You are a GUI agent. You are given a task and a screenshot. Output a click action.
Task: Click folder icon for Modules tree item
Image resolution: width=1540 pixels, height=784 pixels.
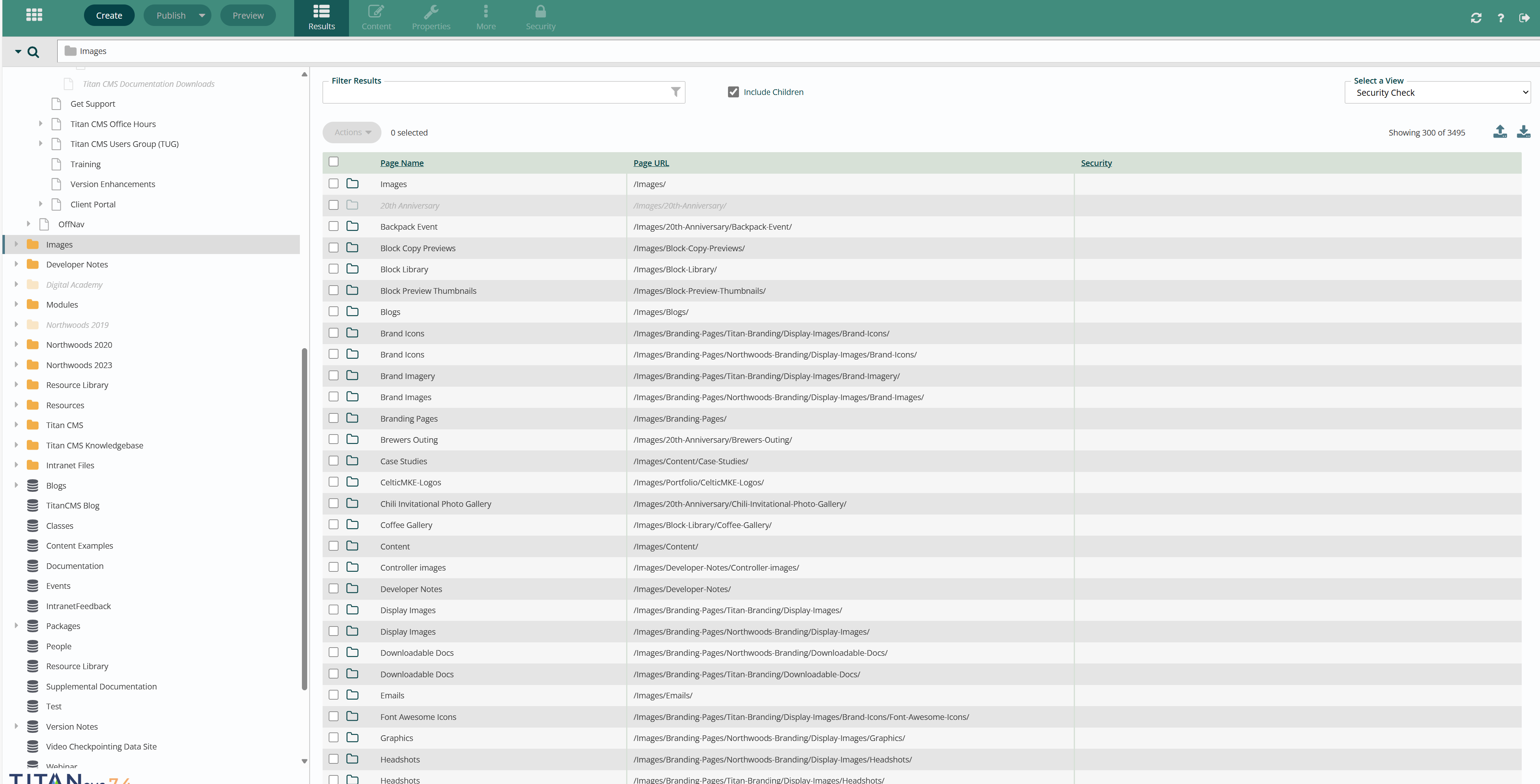coord(33,304)
